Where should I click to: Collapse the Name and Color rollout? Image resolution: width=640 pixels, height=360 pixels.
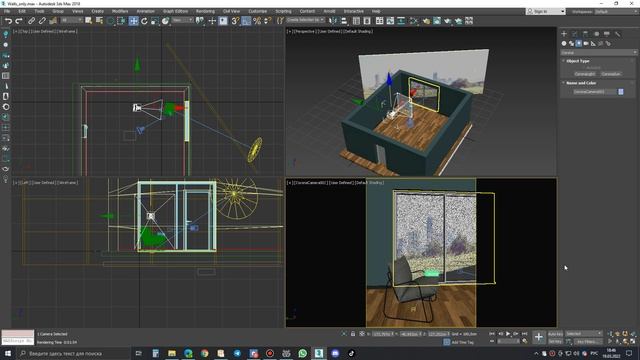coord(581,83)
